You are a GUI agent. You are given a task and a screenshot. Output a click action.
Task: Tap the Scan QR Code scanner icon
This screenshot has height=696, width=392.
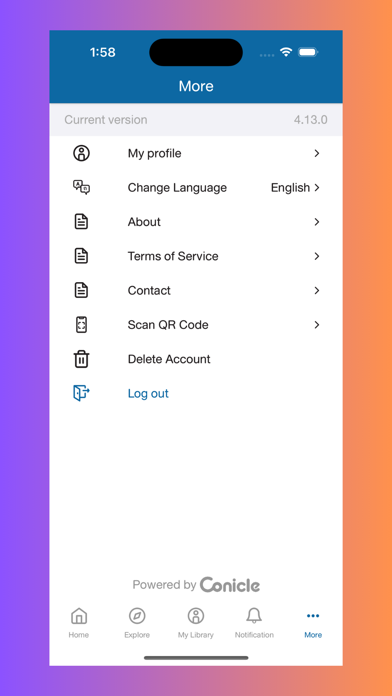[81, 324]
